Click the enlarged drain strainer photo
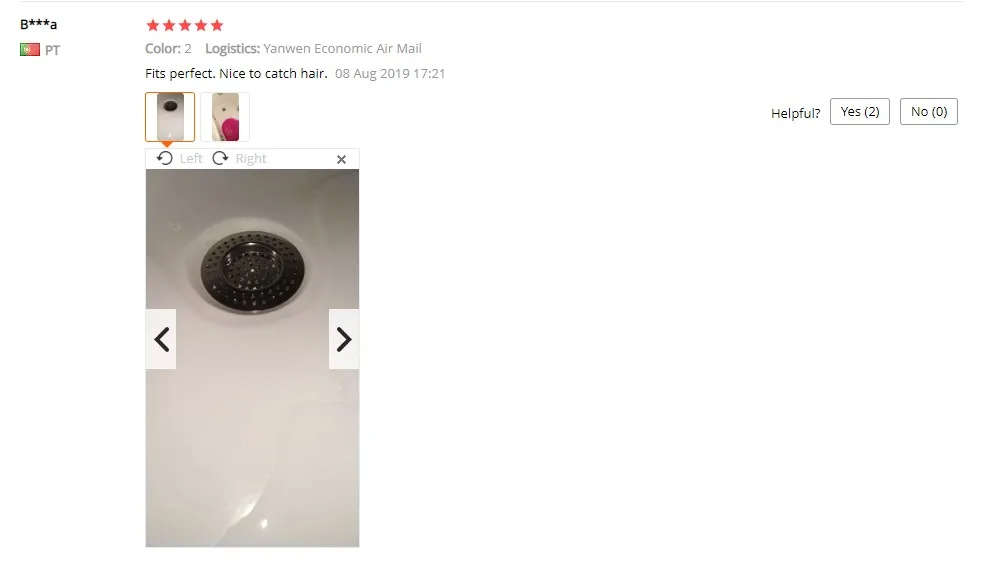Viewport: 982px width, 566px height. (252, 358)
